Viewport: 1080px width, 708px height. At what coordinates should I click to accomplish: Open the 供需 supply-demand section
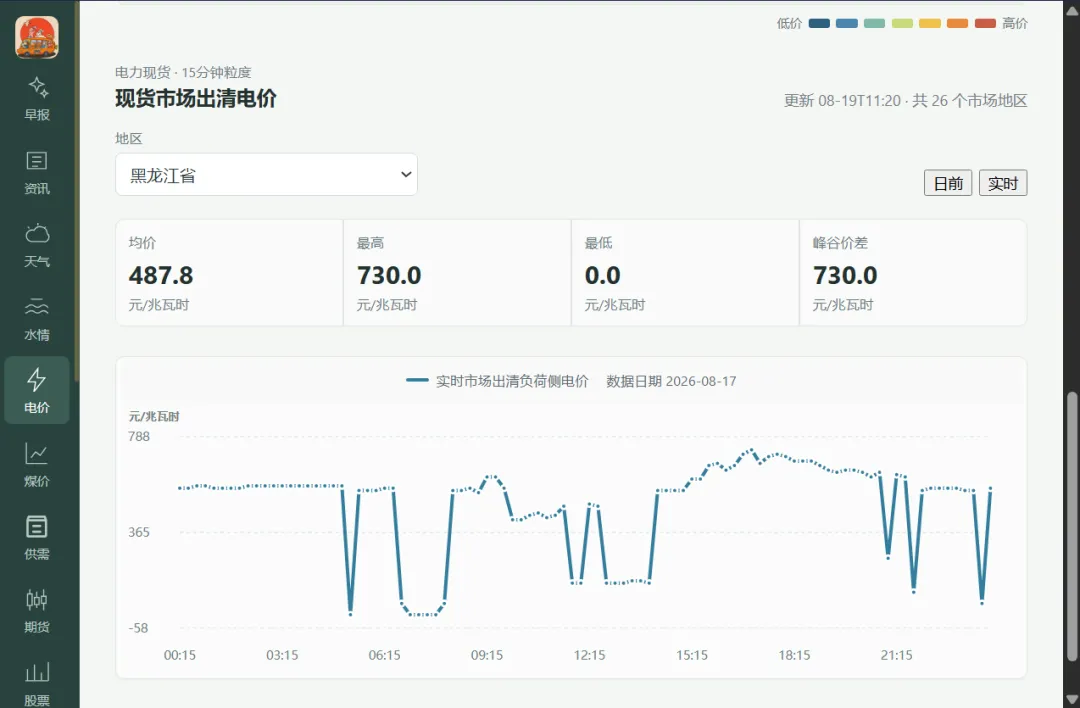(x=37, y=538)
